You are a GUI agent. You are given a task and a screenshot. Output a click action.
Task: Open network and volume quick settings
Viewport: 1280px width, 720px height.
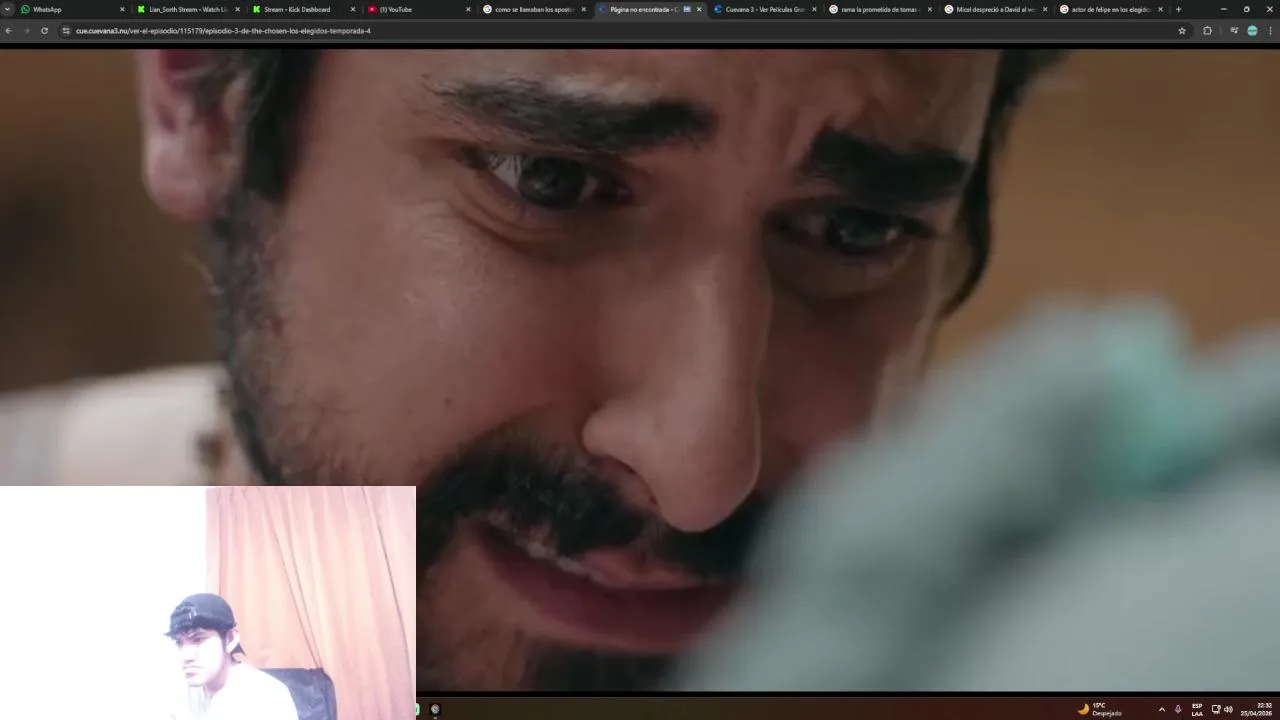coord(1222,709)
